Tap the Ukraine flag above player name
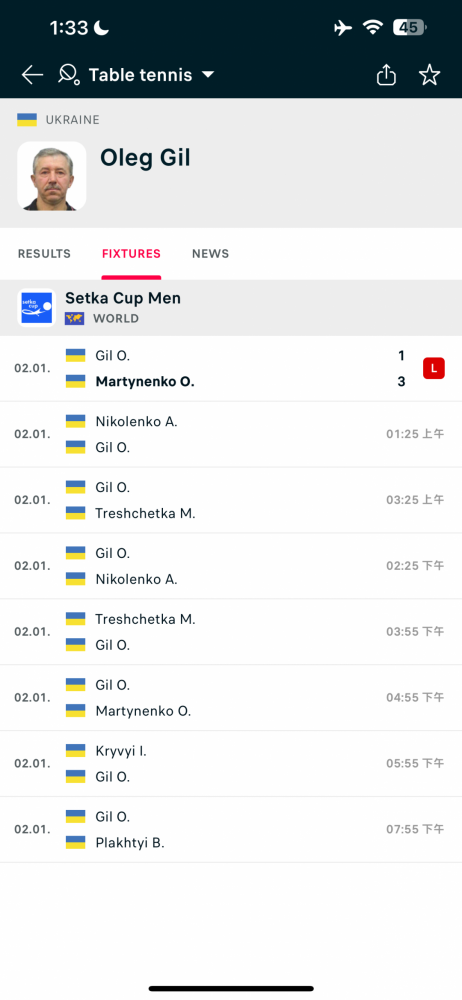 pos(27,120)
